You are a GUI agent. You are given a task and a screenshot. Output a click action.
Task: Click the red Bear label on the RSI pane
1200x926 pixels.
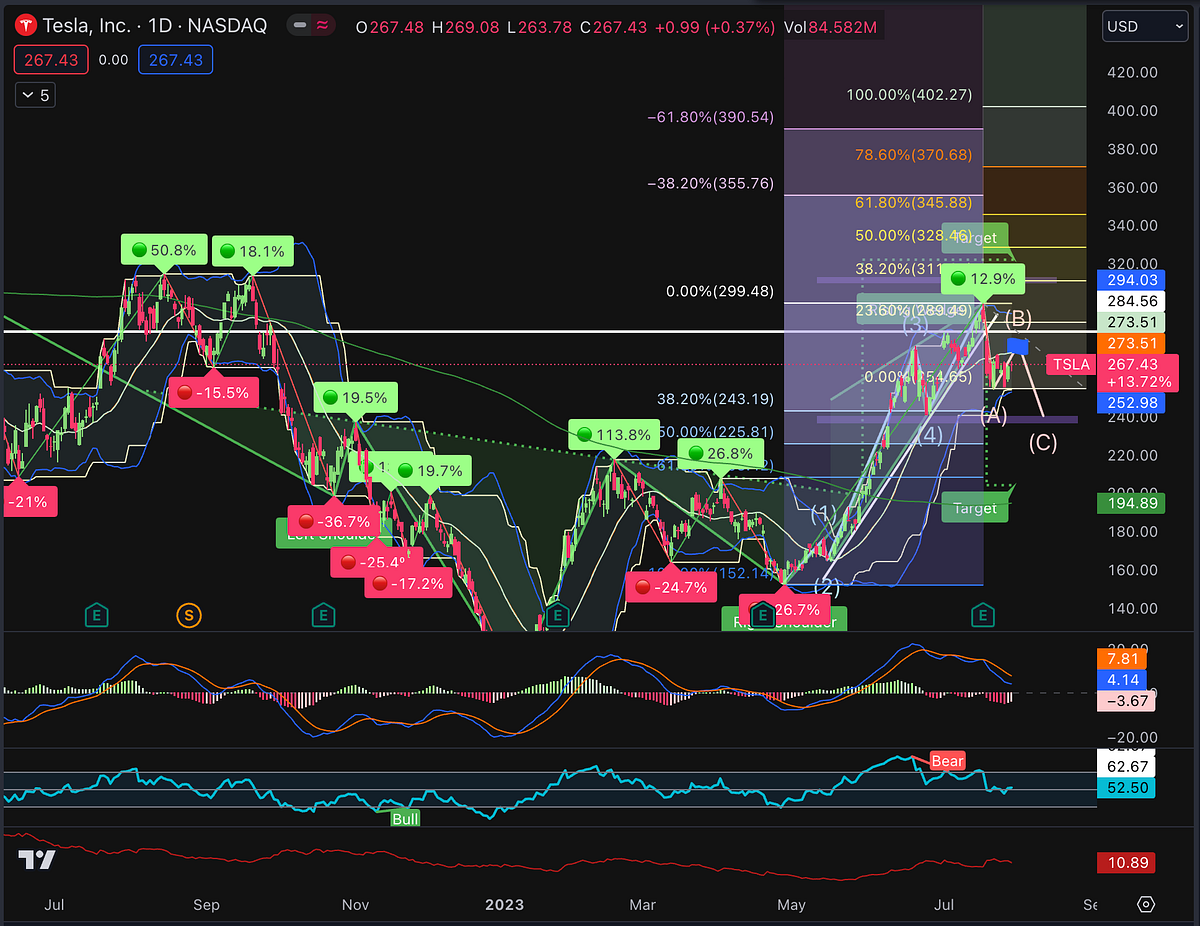tap(946, 760)
